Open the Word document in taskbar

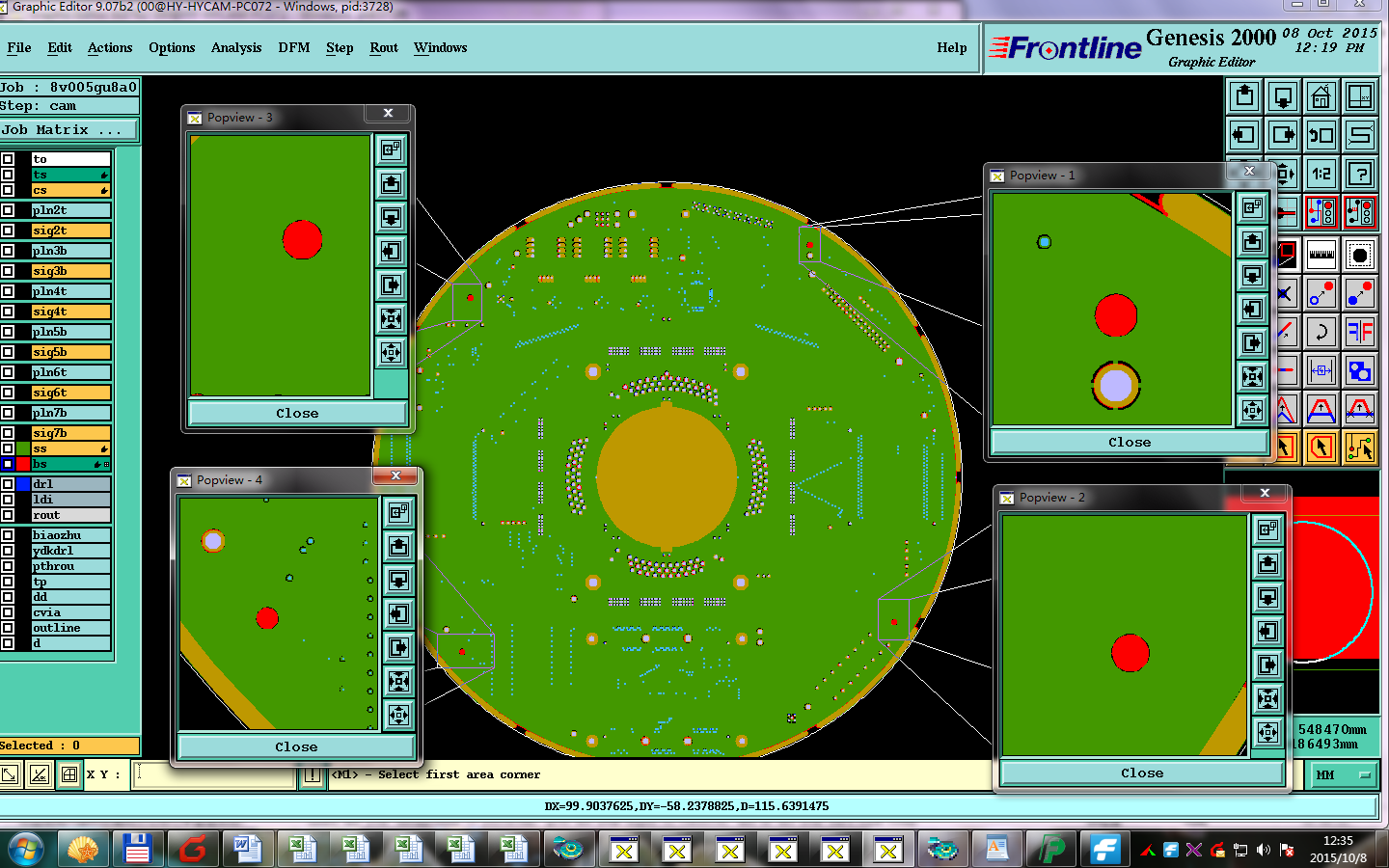[x=247, y=849]
